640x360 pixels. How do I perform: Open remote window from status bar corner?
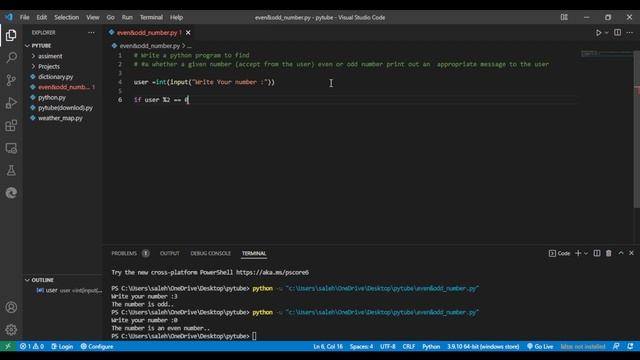click(7, 347)
